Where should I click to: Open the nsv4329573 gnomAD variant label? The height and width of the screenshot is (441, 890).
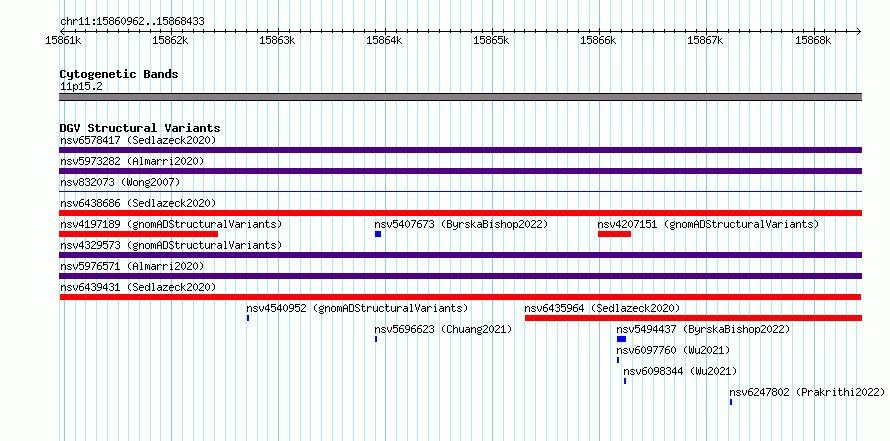(171, 245)
